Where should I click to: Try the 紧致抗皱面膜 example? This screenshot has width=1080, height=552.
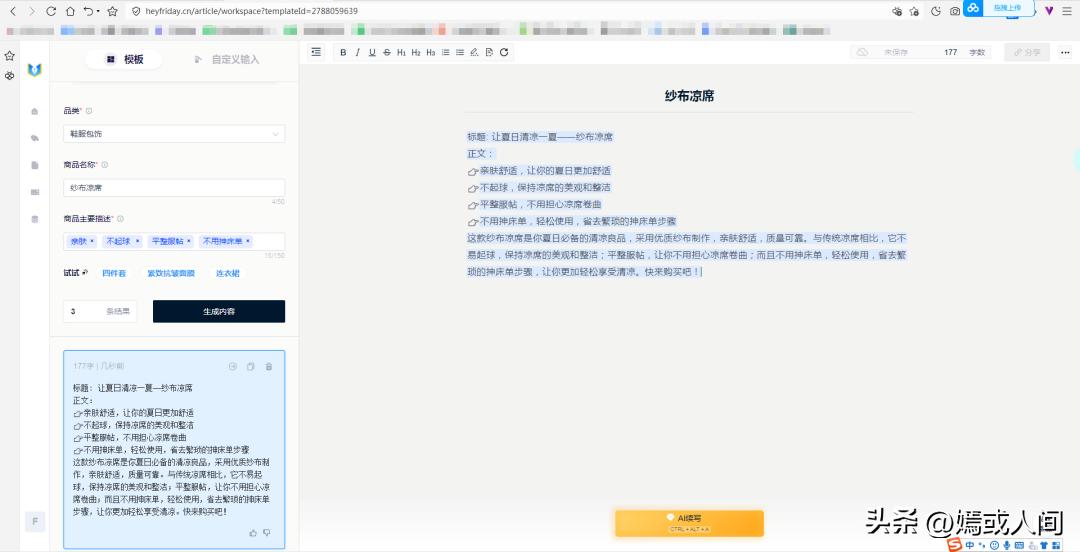click(171, 273)
